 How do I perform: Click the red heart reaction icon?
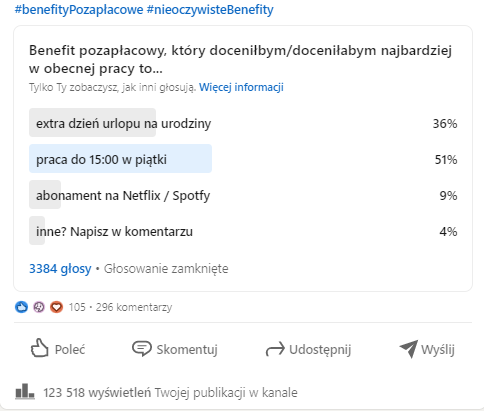pyautogui.click(x=56, y=307)
